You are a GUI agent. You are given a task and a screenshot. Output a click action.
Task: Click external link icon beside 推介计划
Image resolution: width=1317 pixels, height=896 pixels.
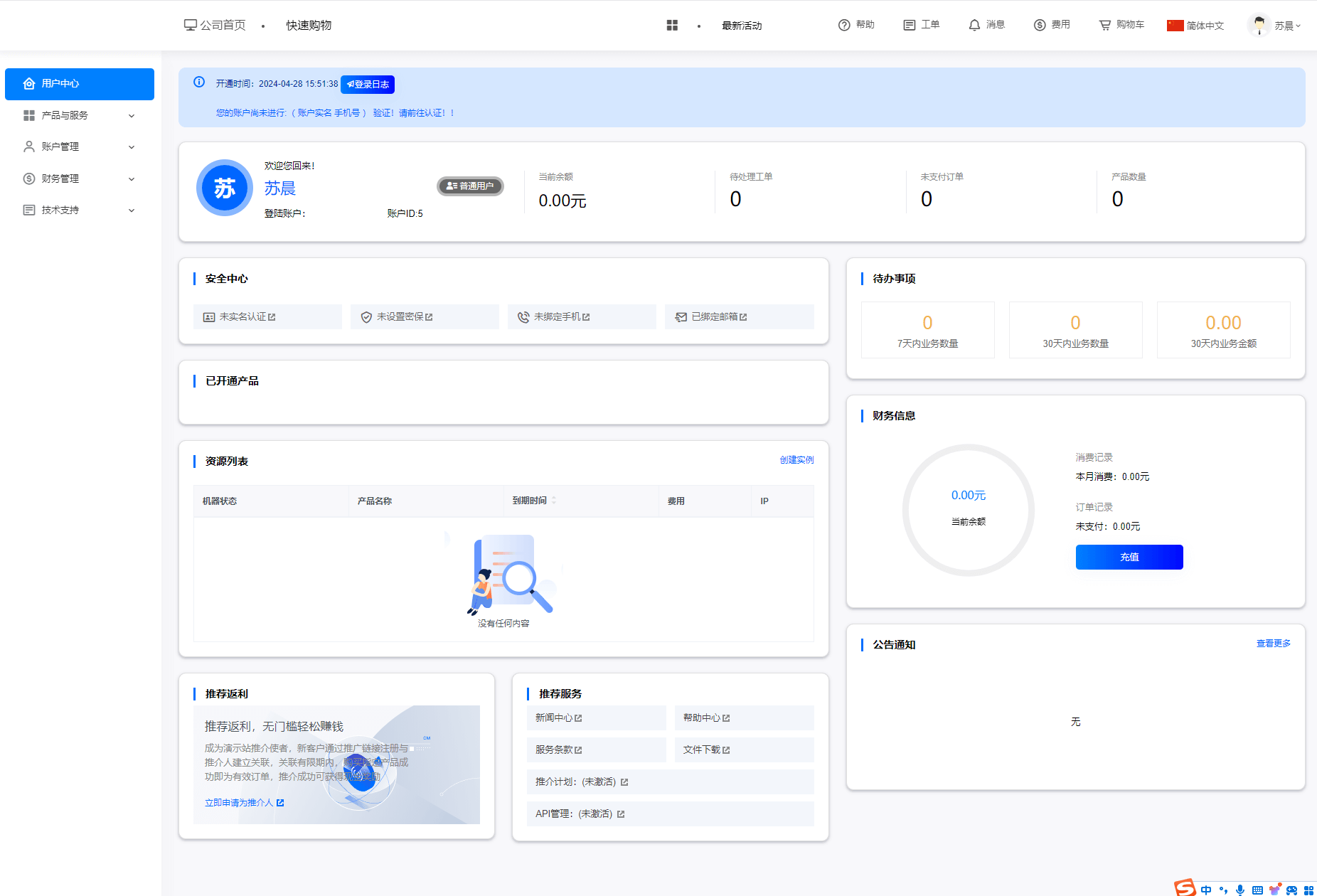point(624,782)
